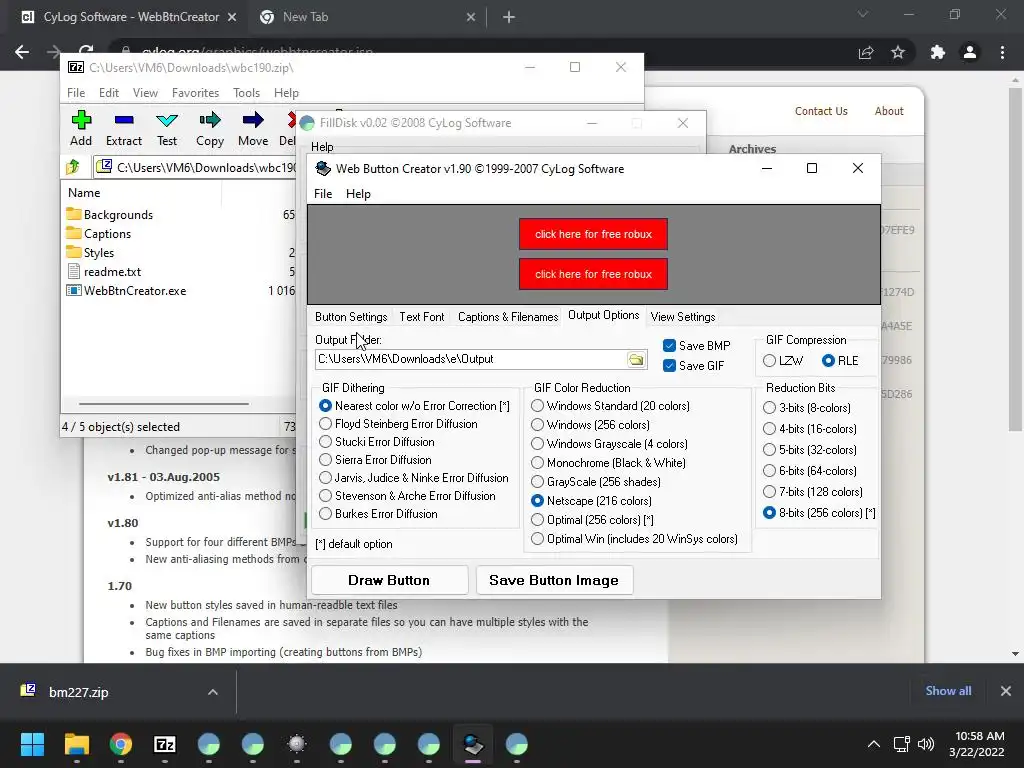Click the Test icon in 7-Zip toolbar

(167, 120)
